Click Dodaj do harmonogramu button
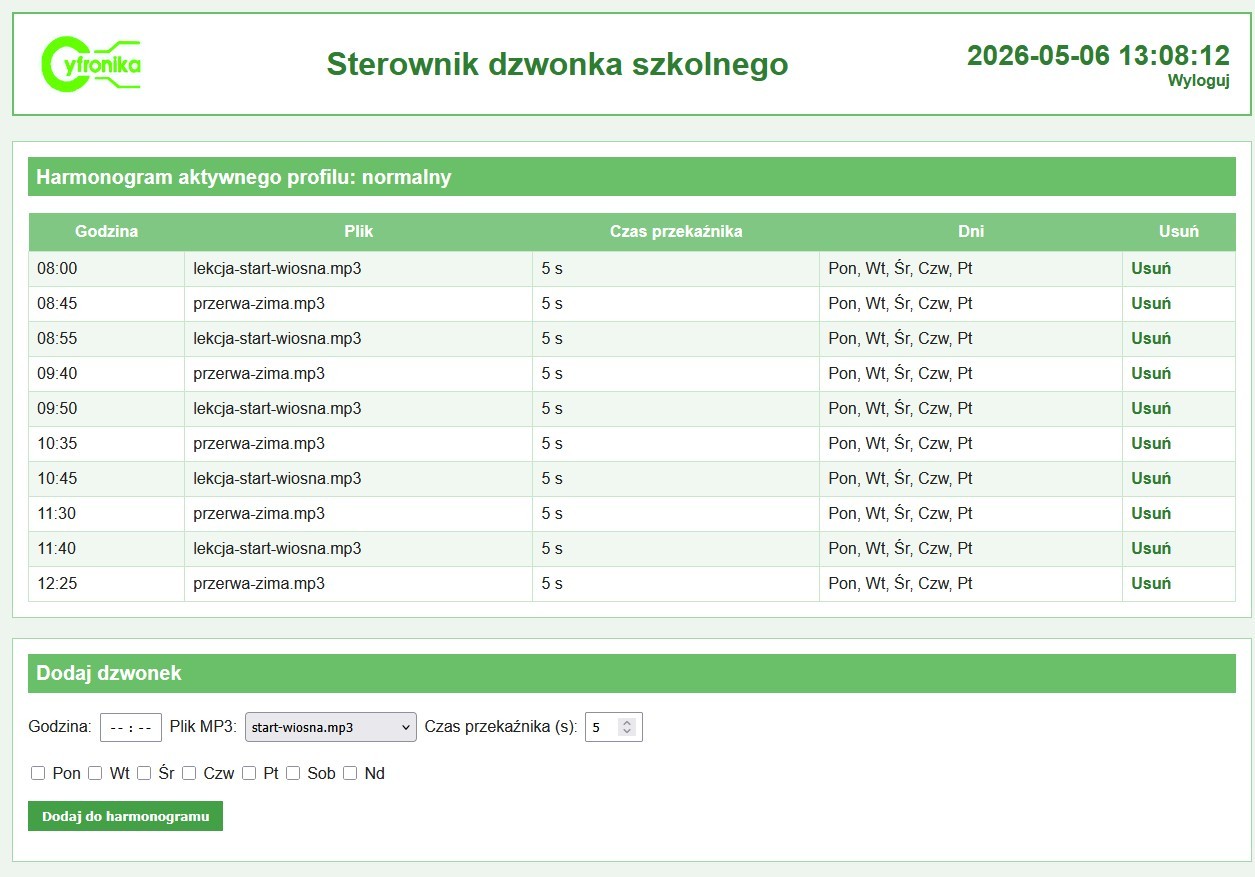Screen dimensions: 1255x877 [125, 816]
